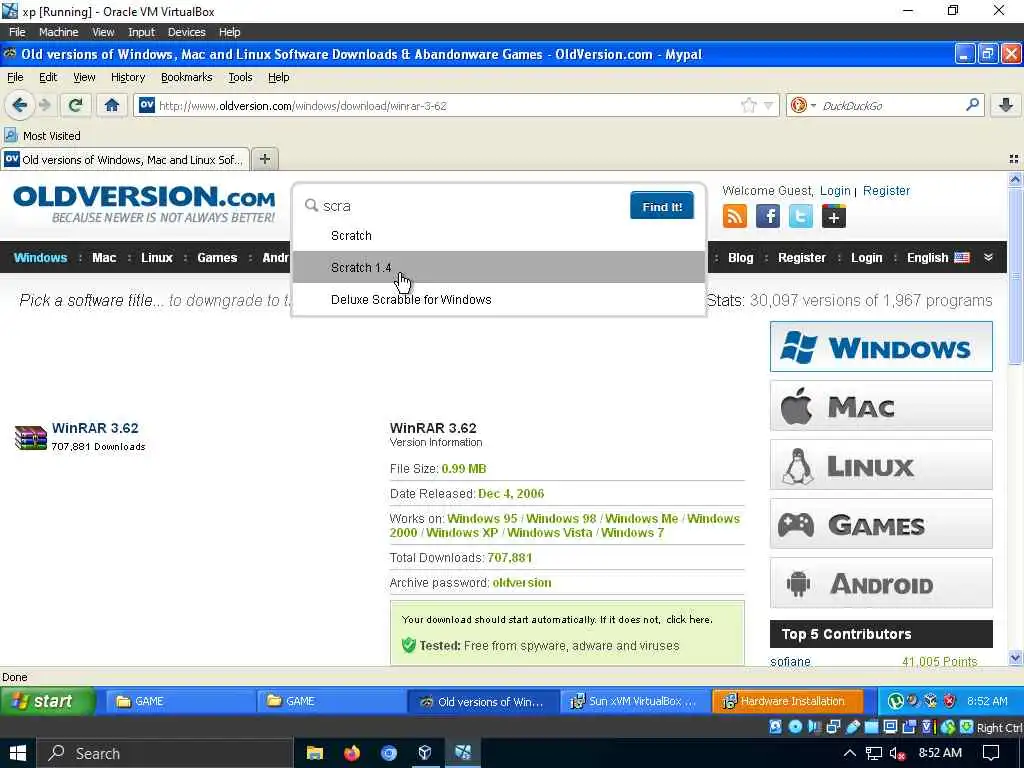Open the XP start button

(x=48, y=701)
